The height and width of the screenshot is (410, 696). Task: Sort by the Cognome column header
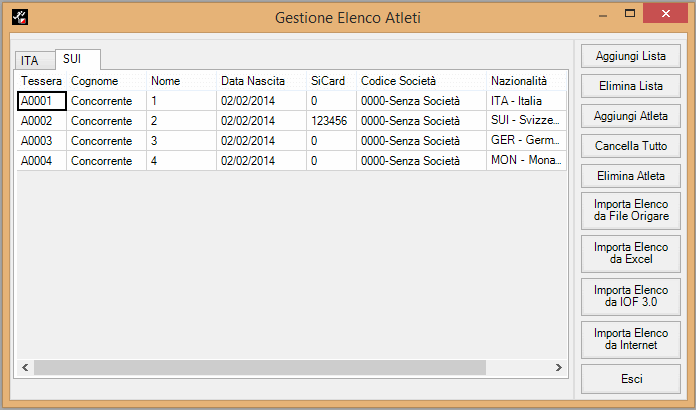pos(106,81)
